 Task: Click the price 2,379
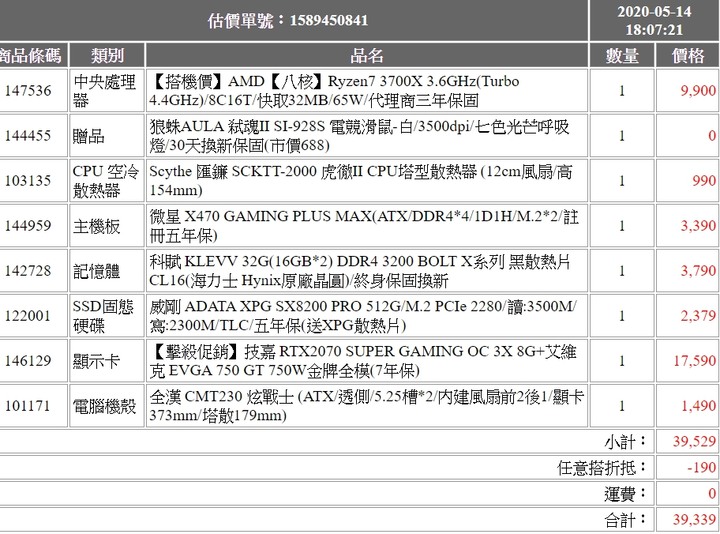[x=698, y=315]
